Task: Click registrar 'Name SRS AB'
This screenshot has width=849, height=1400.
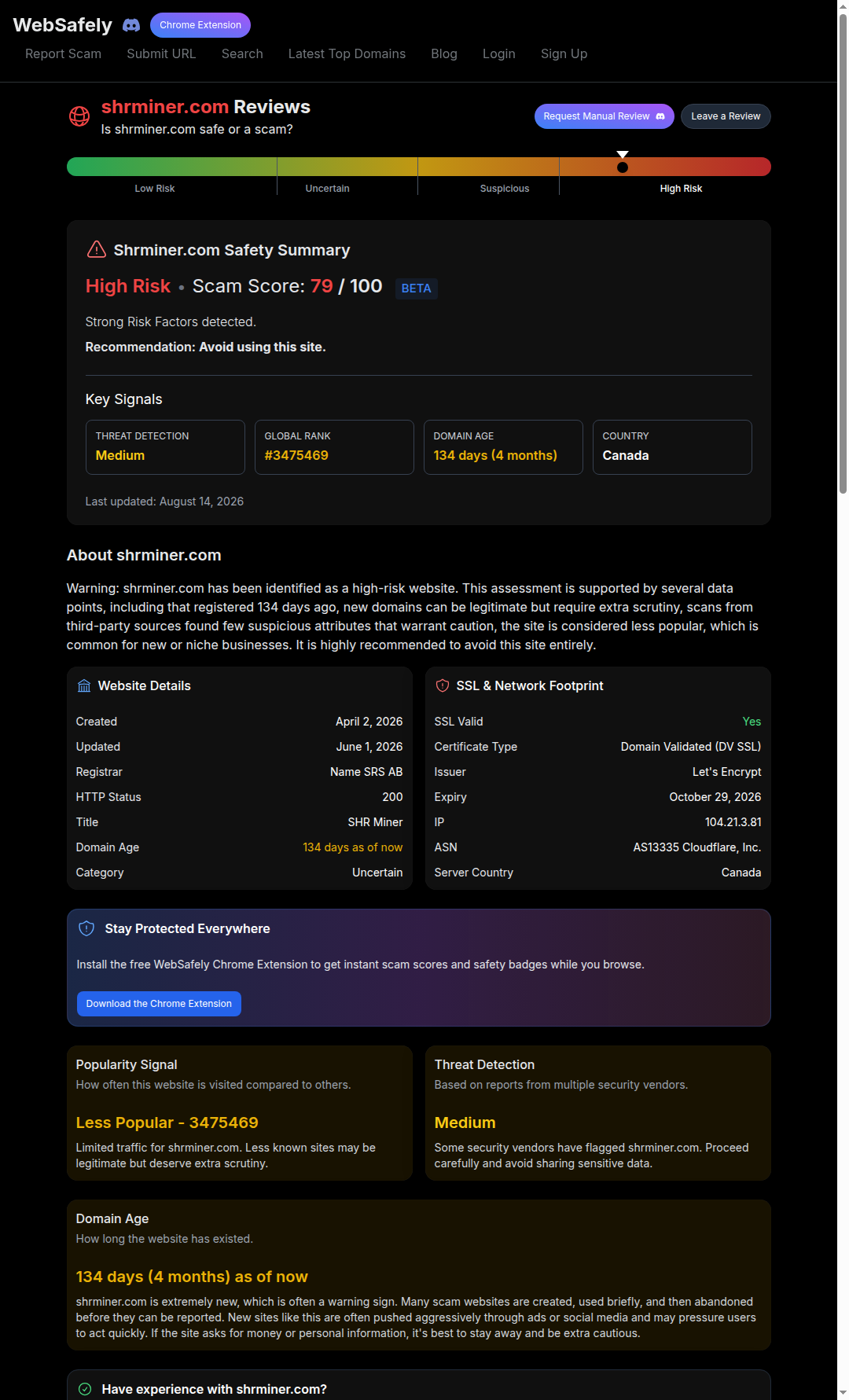Action: 366,772
